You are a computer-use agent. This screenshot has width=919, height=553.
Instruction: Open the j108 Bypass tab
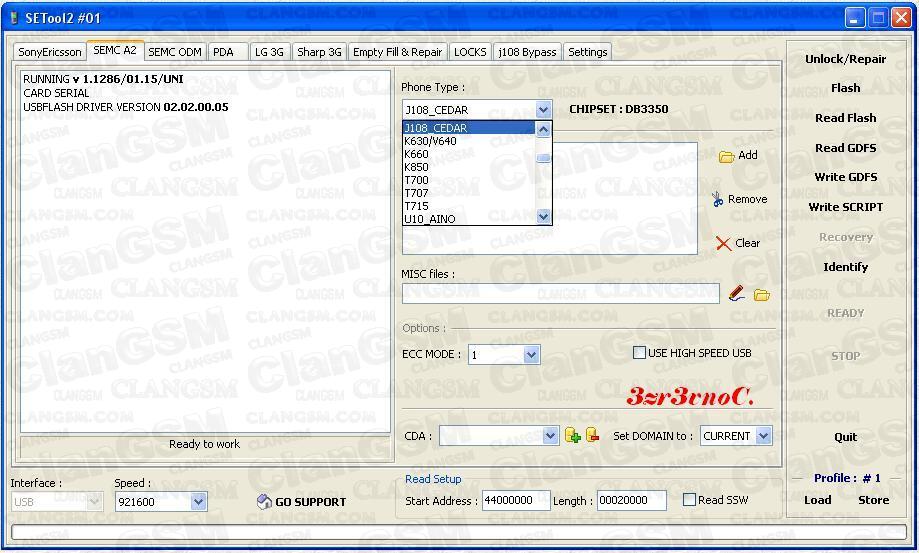coord(527,52)
